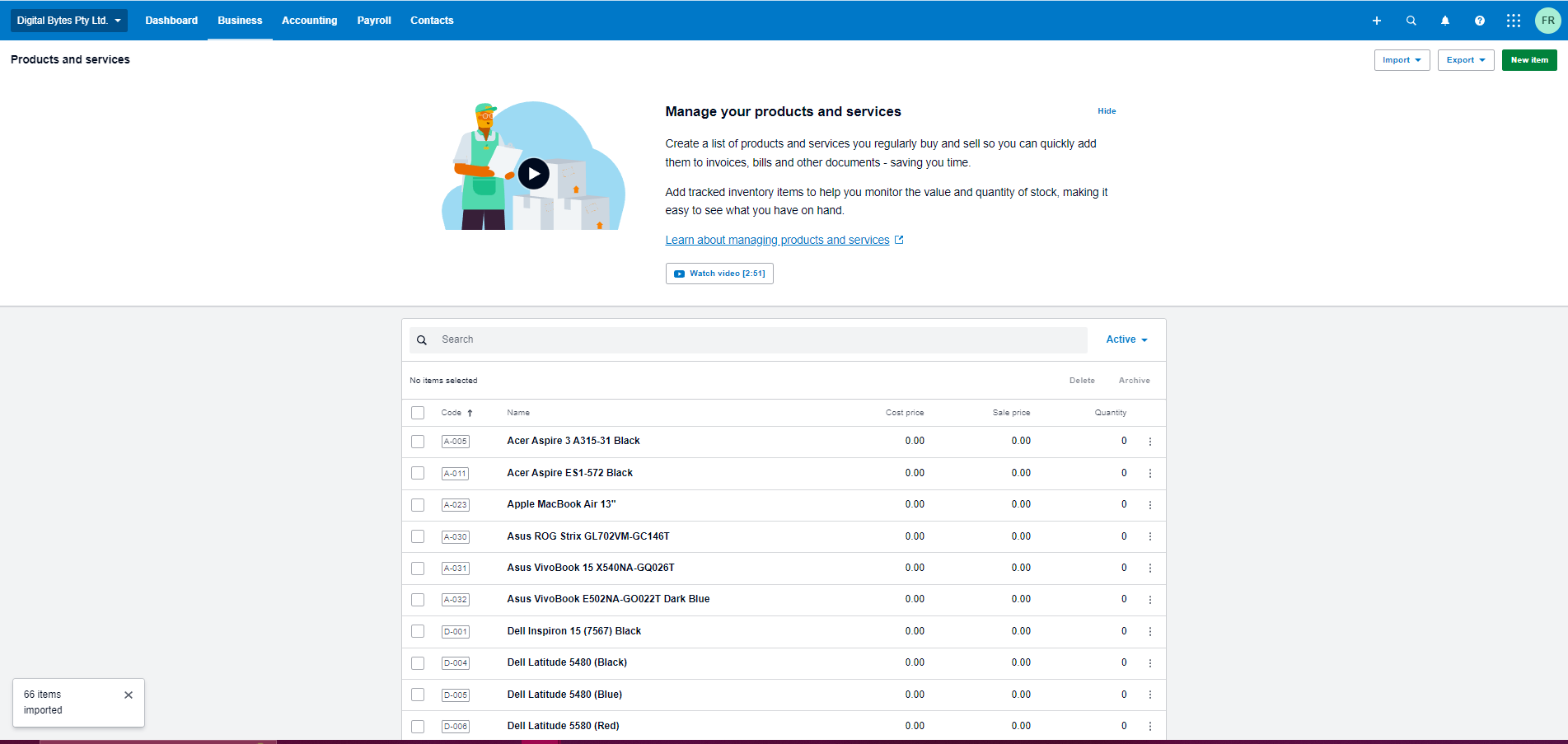Viewport: 1568px width, 744px height.
Task: Select the D-005 Dell Latitude 5480 Blue checkbox
Action: point(418,695)
